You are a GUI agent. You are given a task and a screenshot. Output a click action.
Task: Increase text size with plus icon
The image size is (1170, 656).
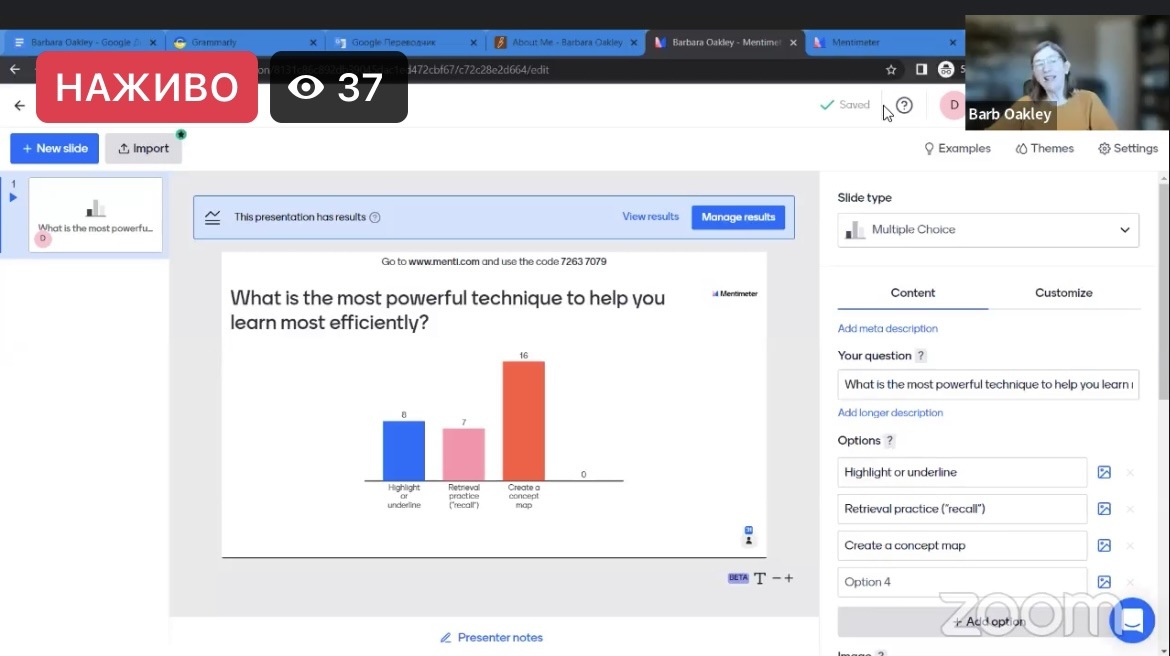click(x=789, y=578)
